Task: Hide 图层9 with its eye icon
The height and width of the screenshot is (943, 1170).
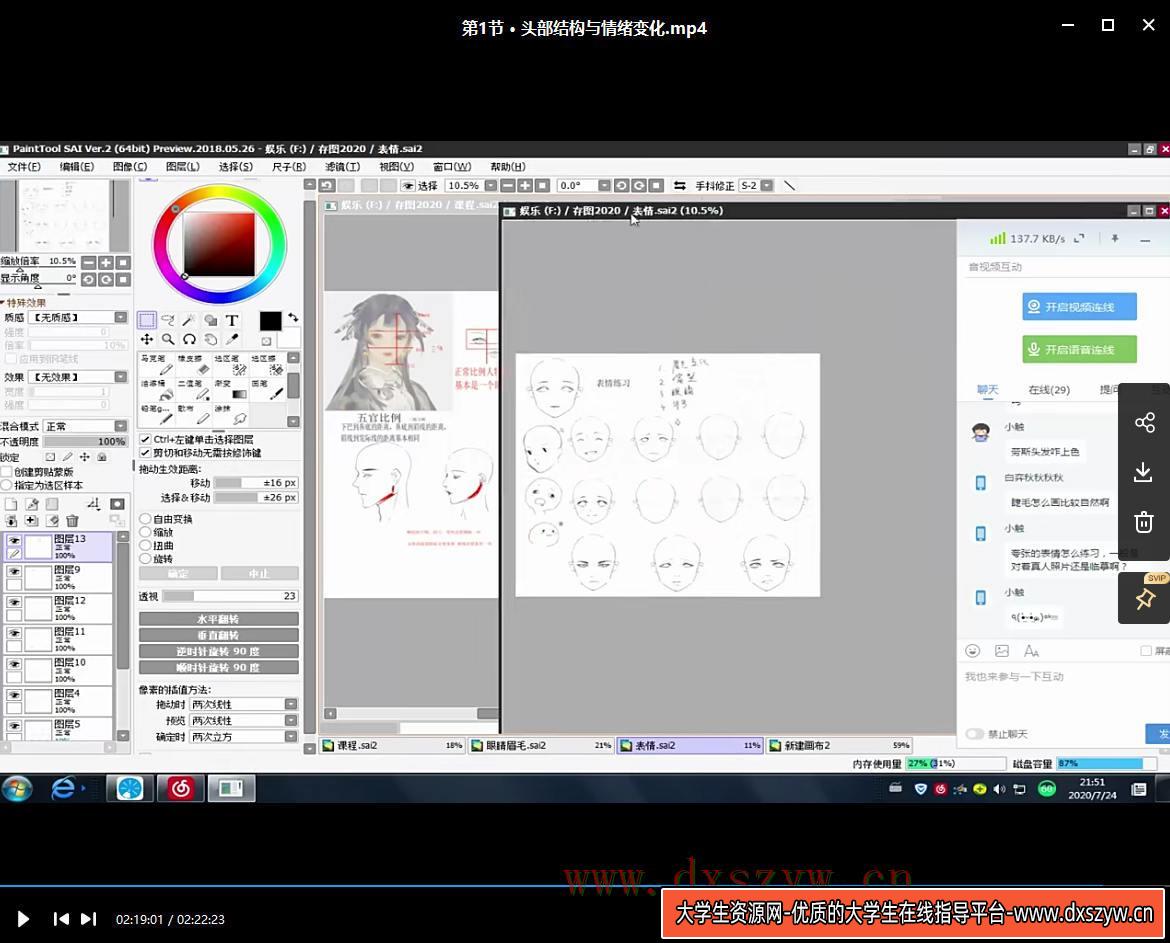Action: (14, 571)
